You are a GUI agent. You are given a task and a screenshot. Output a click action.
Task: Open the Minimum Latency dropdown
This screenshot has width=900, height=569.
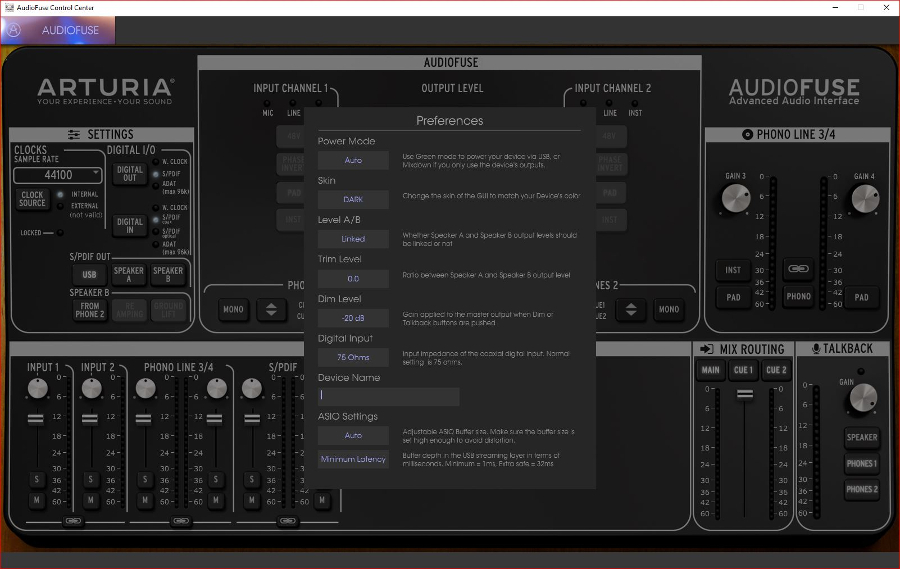coord(353,459)
